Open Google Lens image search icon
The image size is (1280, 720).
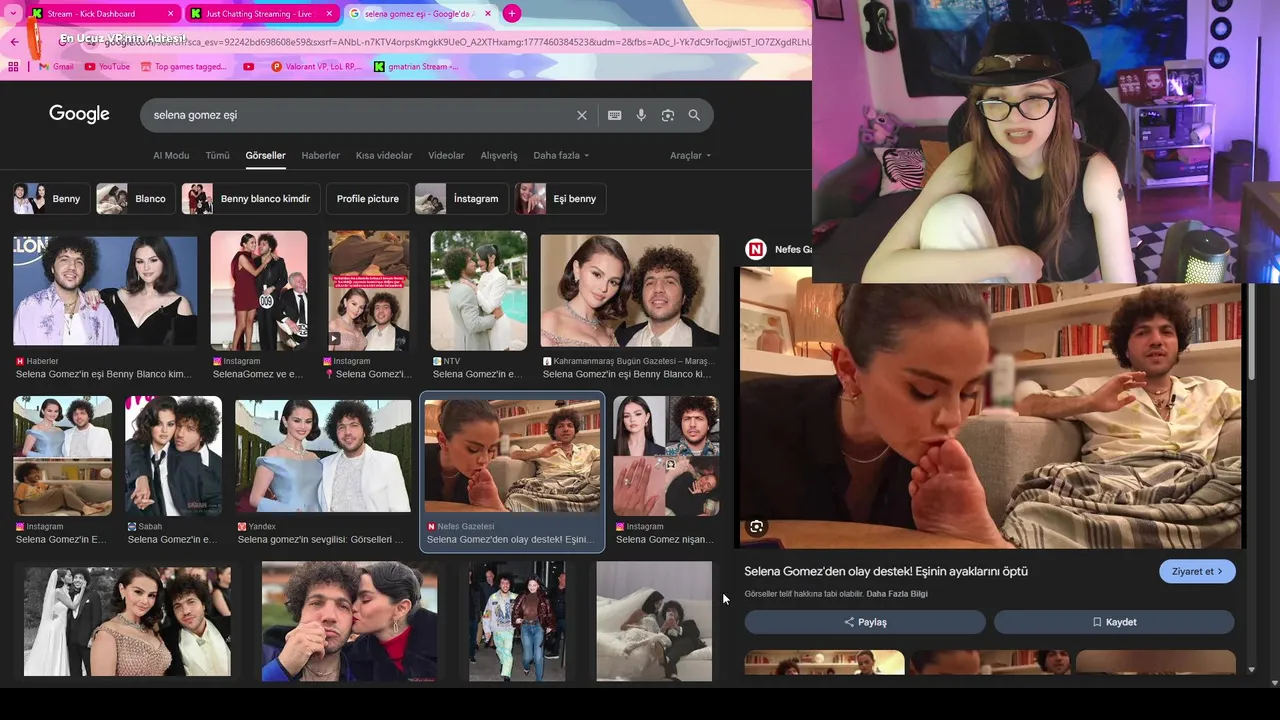coord(668,115)
